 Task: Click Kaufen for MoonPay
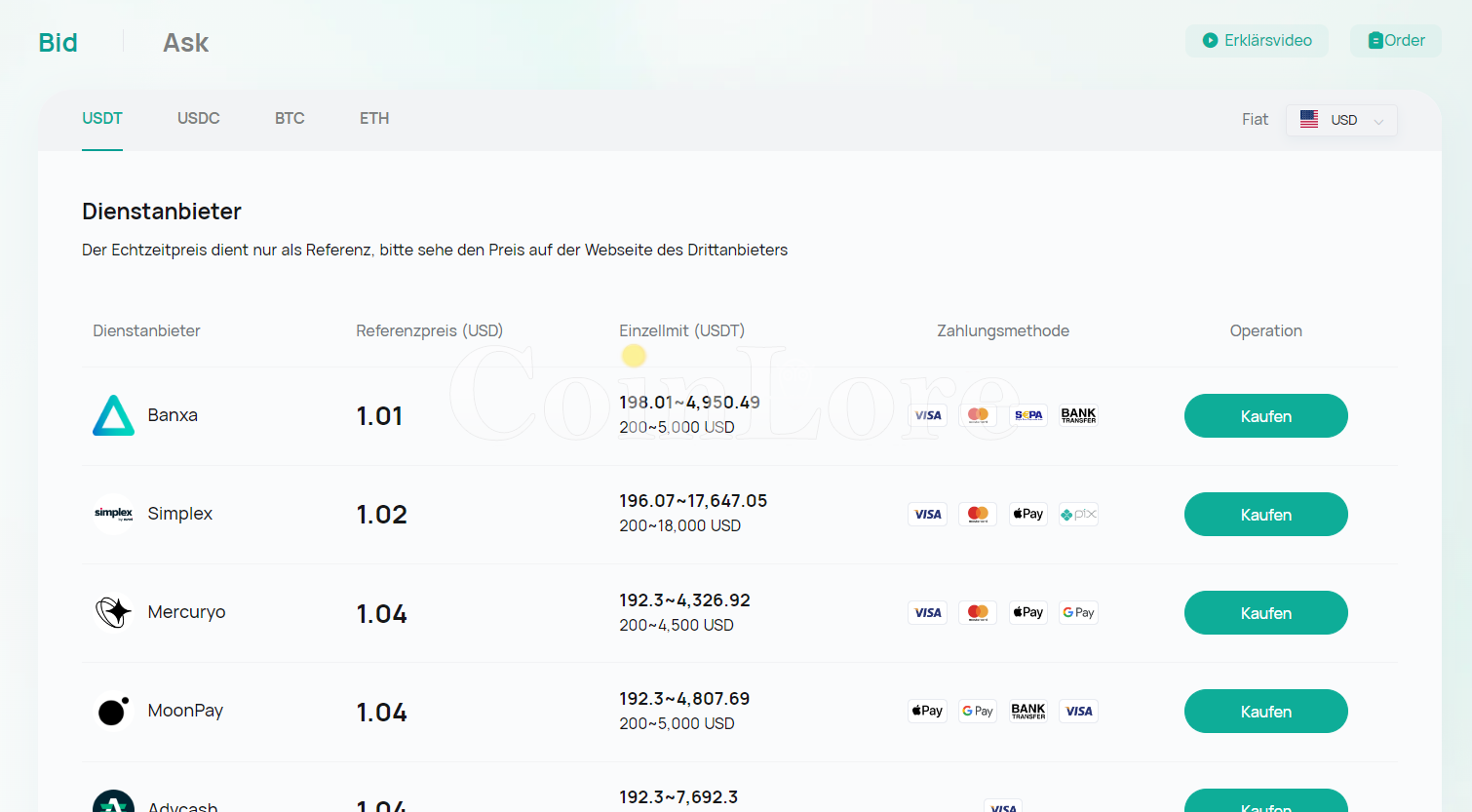coord(1266,712)
